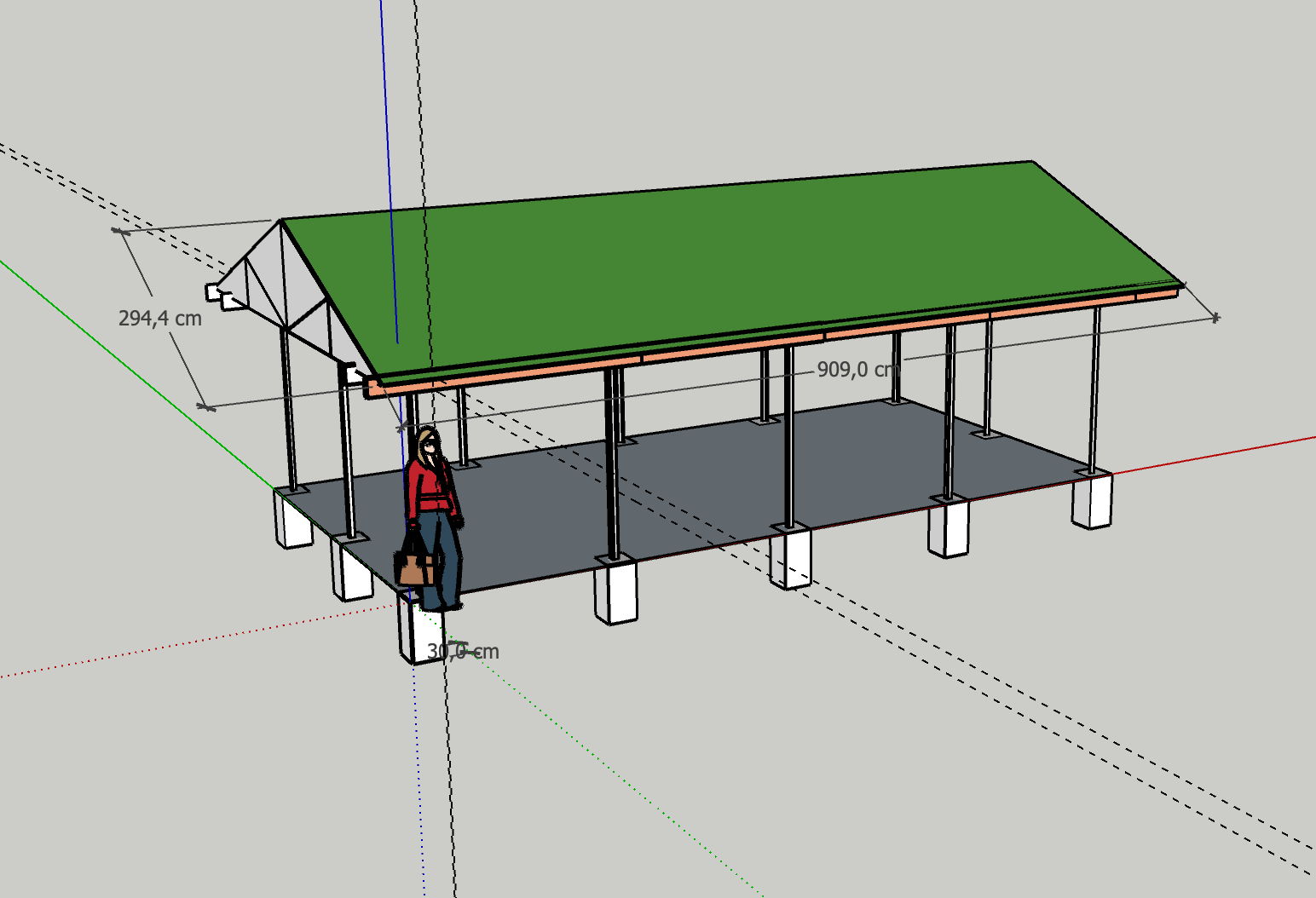Image resolution: width=1316 pixels, height=898 pixels.
Task: Click the 909,0 cm dimension label
Action: pyautogui.click(x=856, y=370)
